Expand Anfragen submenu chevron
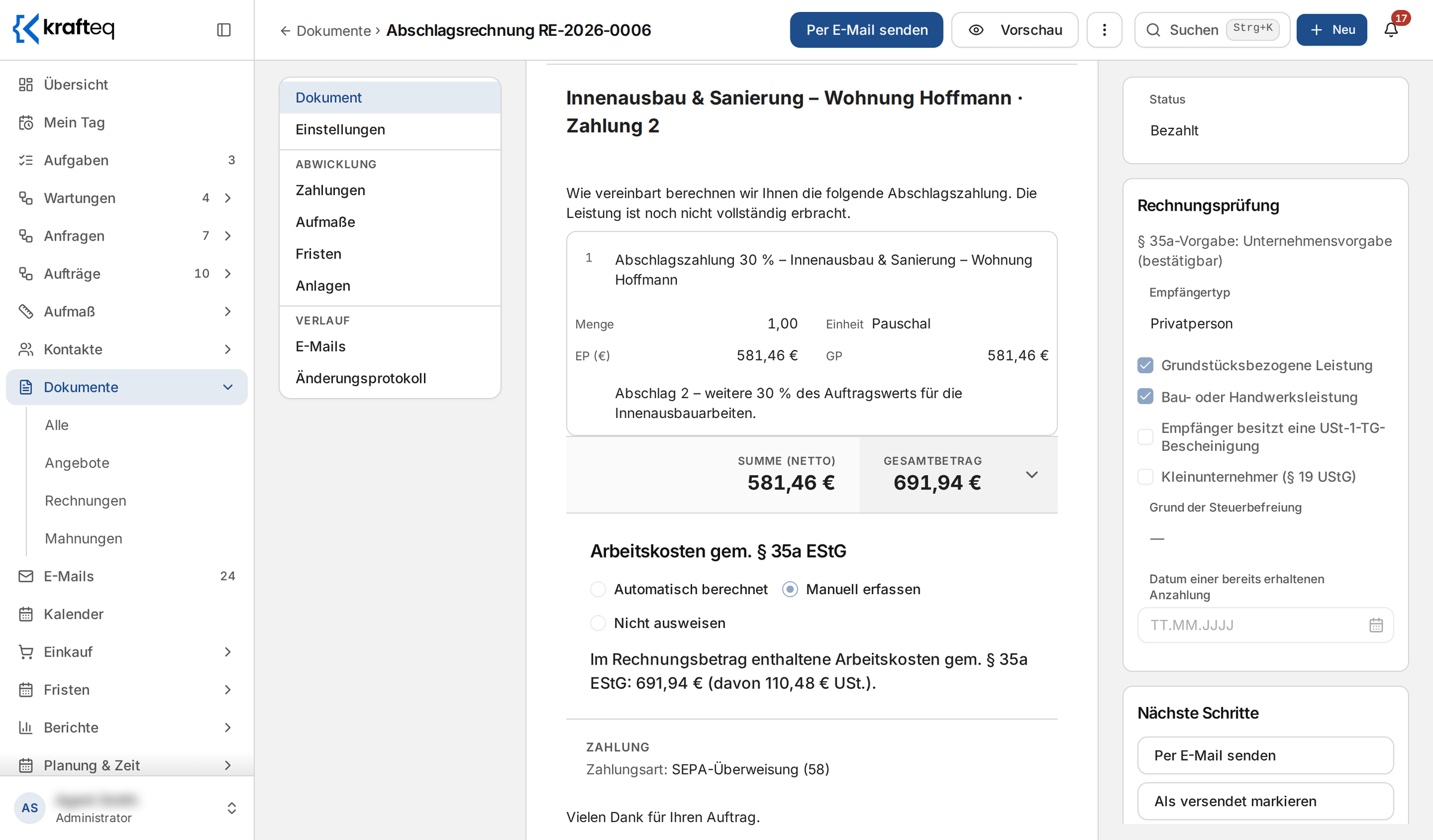This screenshot has width=1433, height=840. tap(228, 236)
